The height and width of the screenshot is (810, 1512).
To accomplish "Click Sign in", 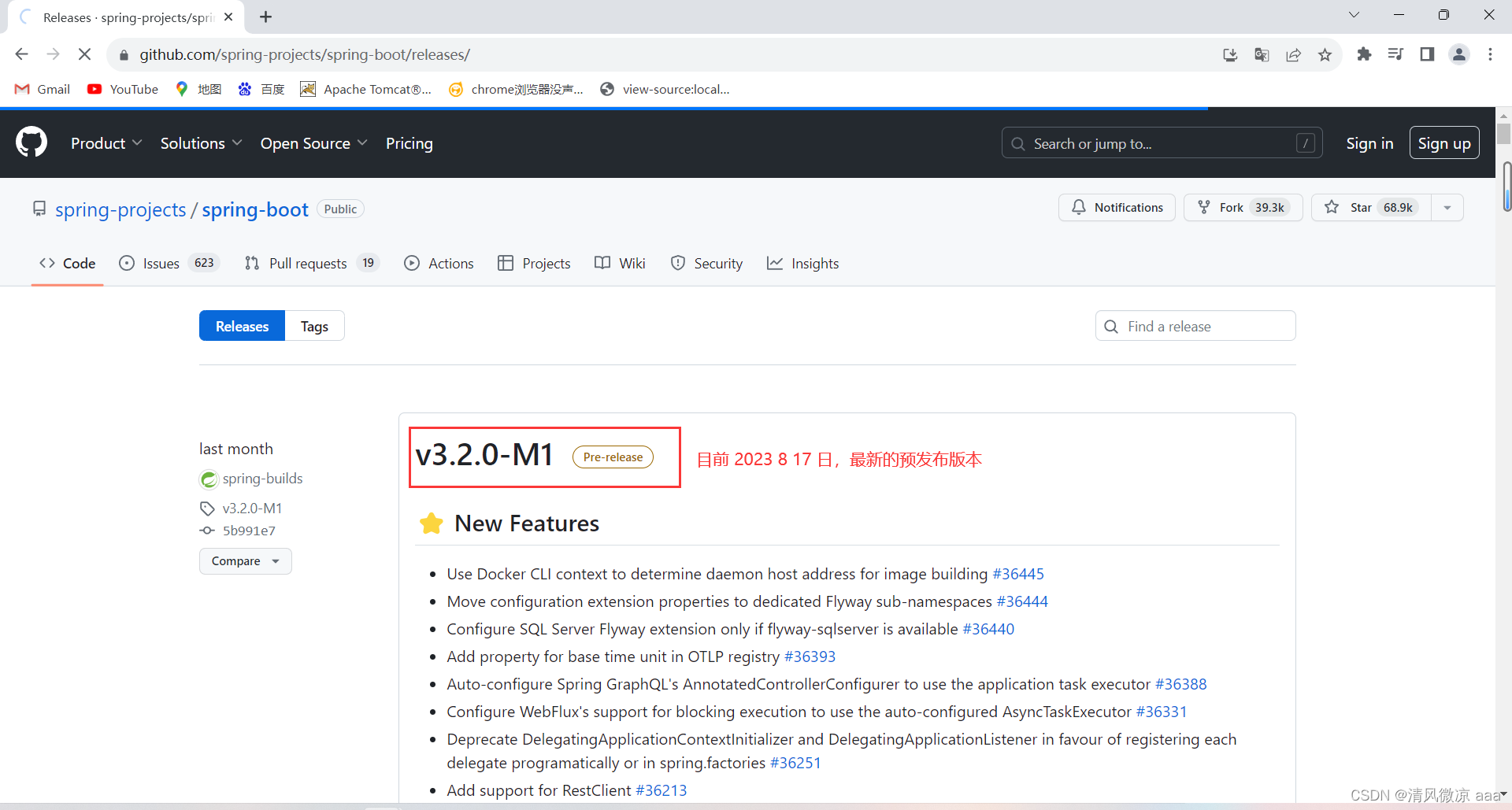I will 1369,143.
